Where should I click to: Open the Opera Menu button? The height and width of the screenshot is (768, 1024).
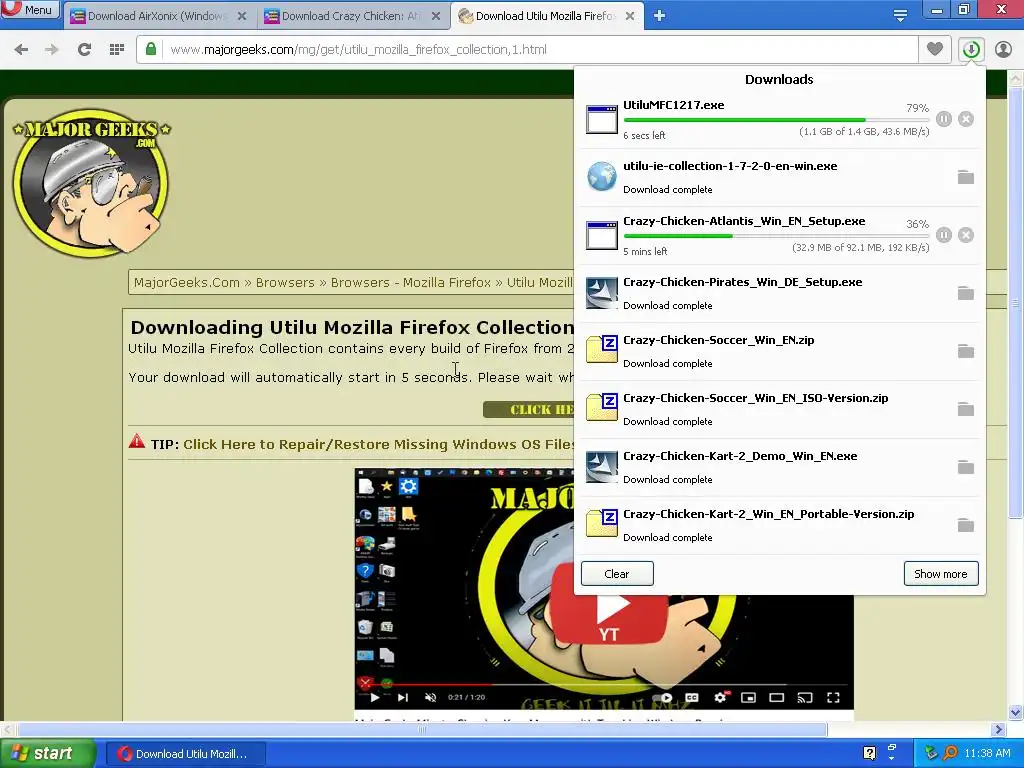(30, 10)
